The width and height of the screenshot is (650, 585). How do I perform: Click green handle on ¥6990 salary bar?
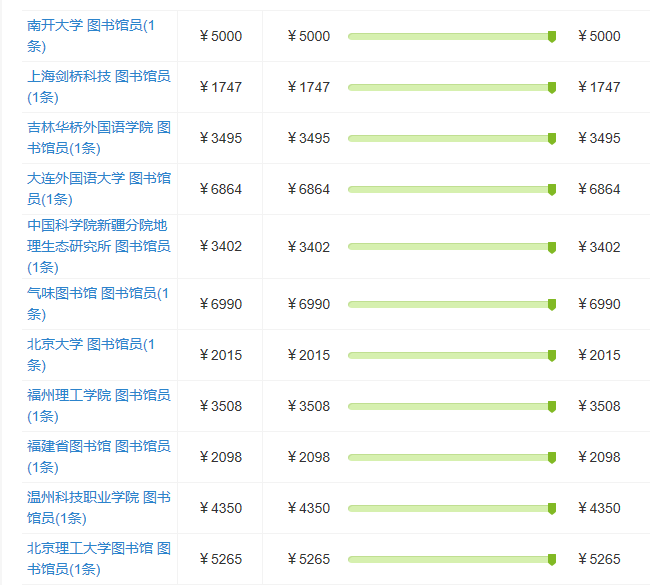pyautogui.click(x=552, y=304)
